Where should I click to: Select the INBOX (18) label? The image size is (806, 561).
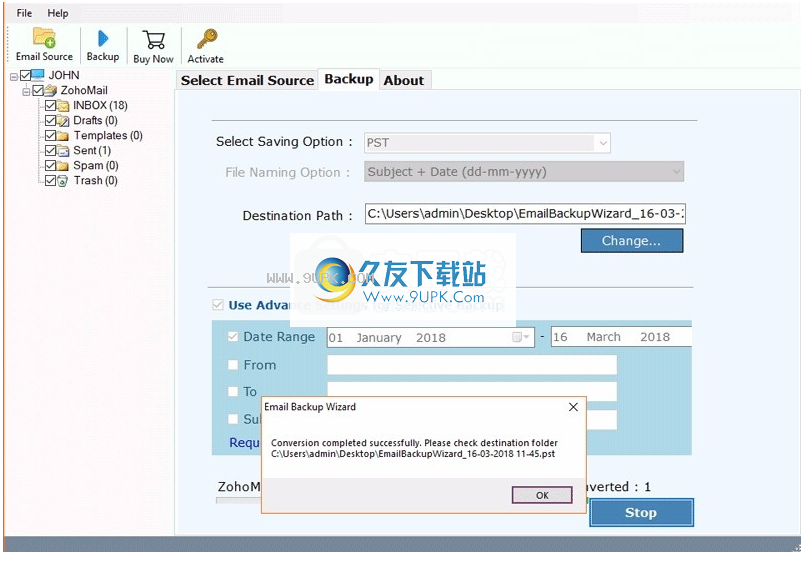[x=100, y=105]
